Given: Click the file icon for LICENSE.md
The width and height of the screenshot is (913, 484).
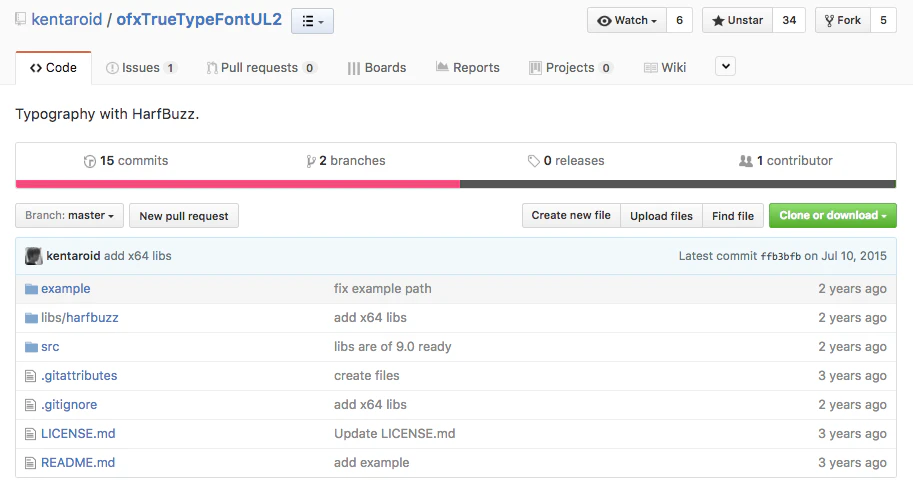Looking at the screenshot, I should [x=31, y=434].
